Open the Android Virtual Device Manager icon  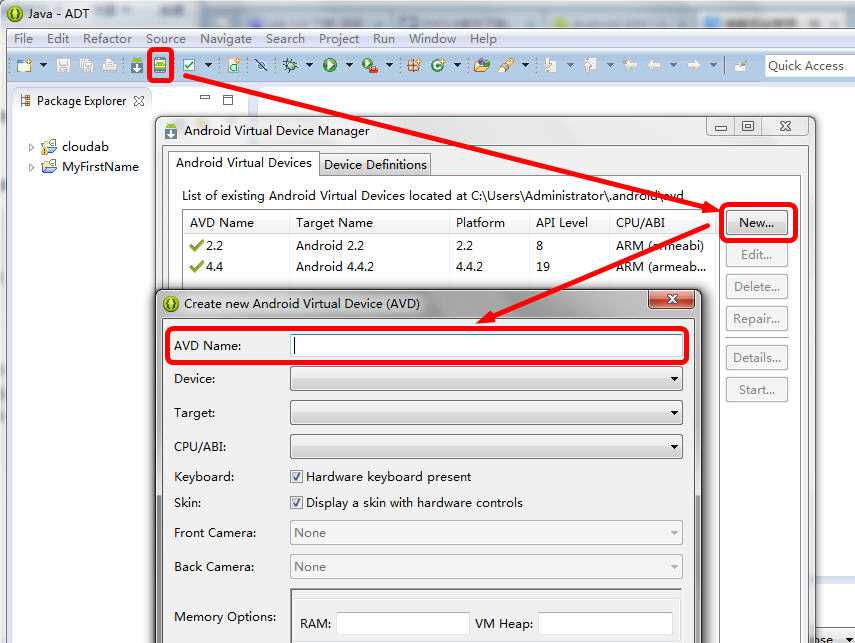click(160, 65)
